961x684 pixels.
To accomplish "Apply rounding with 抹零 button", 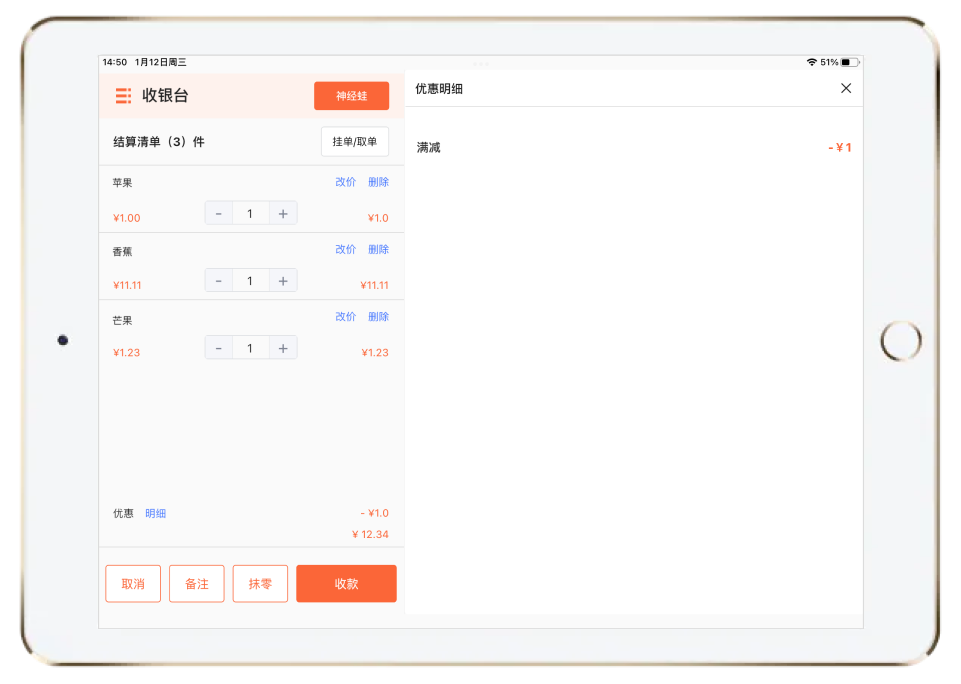I will coord(260,584).
